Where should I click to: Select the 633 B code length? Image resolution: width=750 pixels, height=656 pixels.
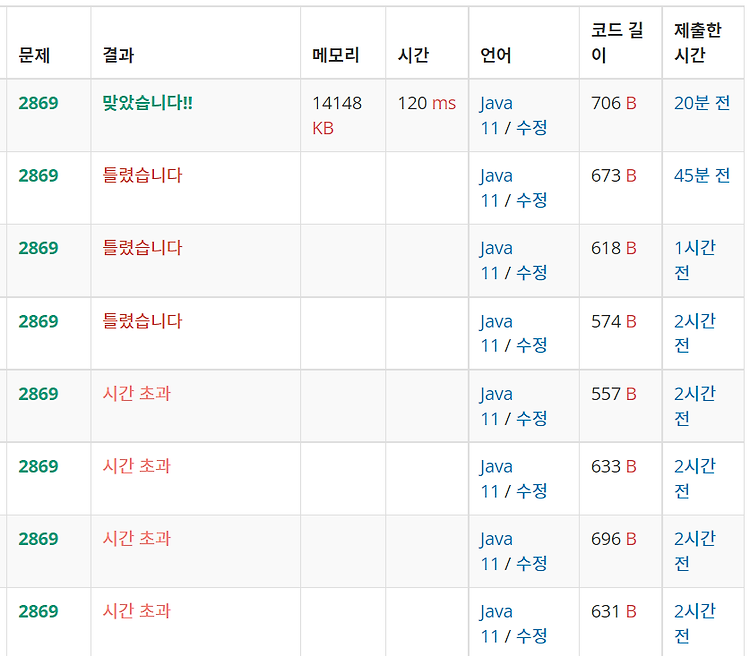point(614,467)
